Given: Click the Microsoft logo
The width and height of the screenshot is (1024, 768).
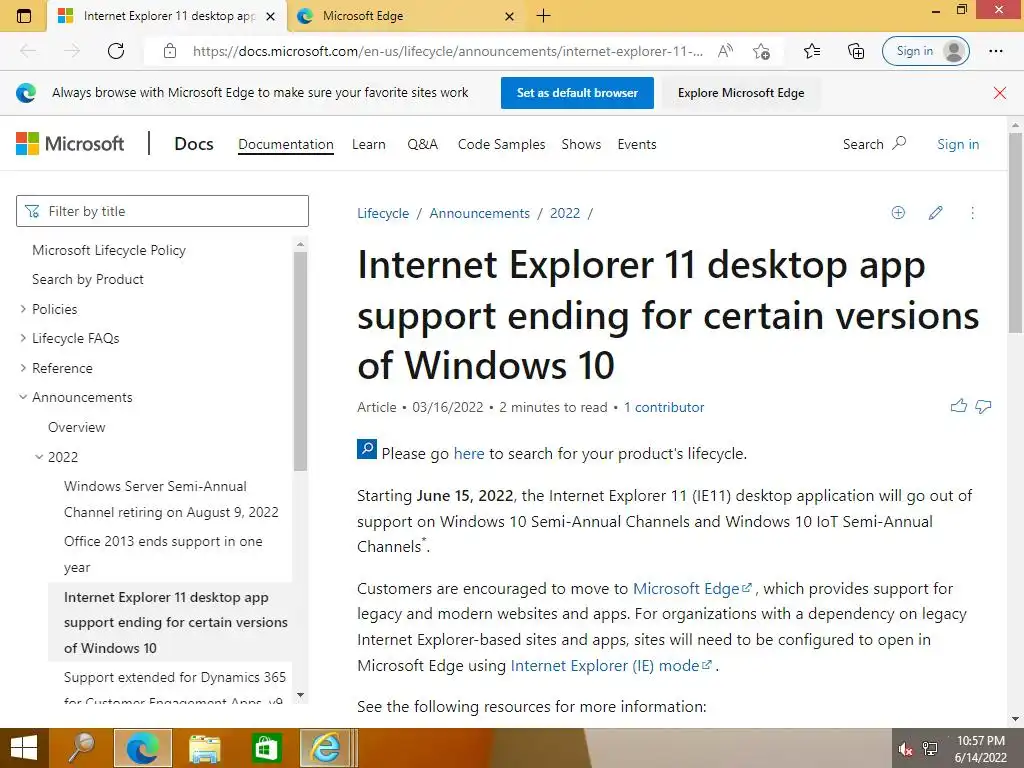Looking at the screenshot, I should pos(70,144).
